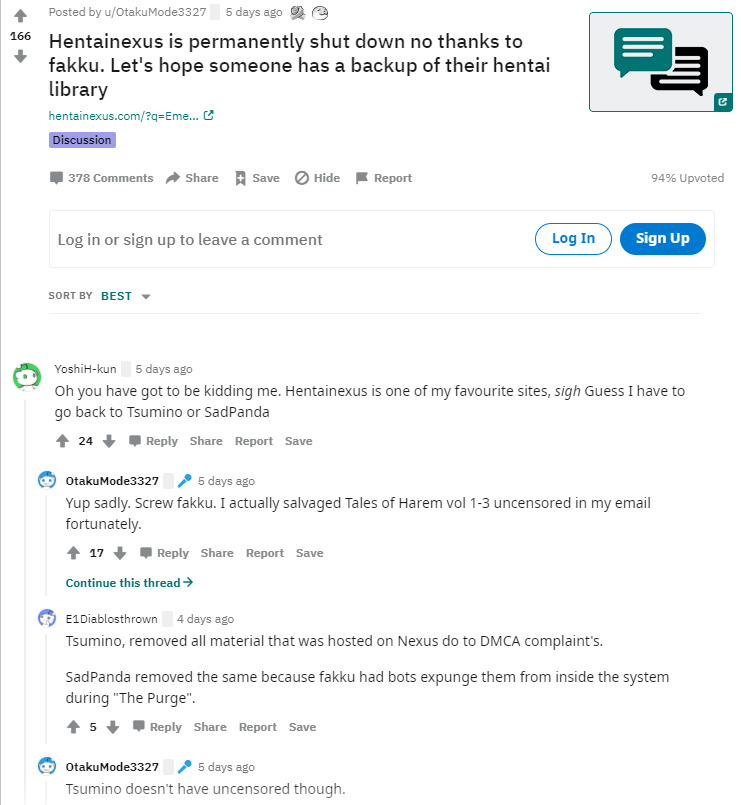Hide this post
The height and width of the screenshot is (805, 741).
[x=301, y=178]
